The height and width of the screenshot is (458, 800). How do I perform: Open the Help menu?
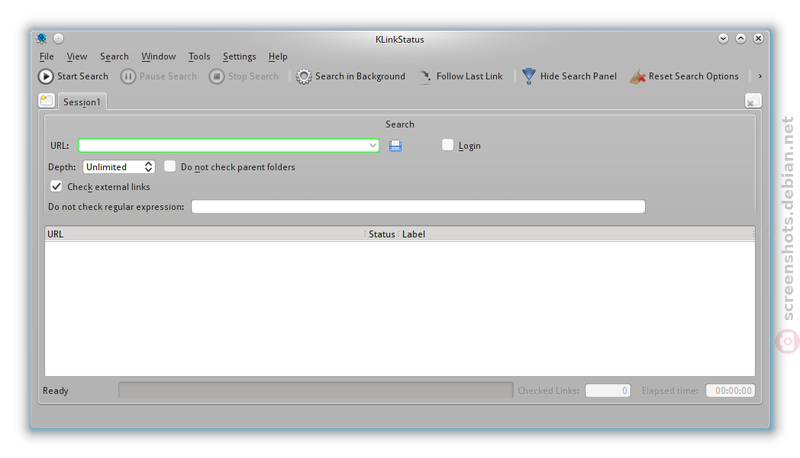coord(278,57)
